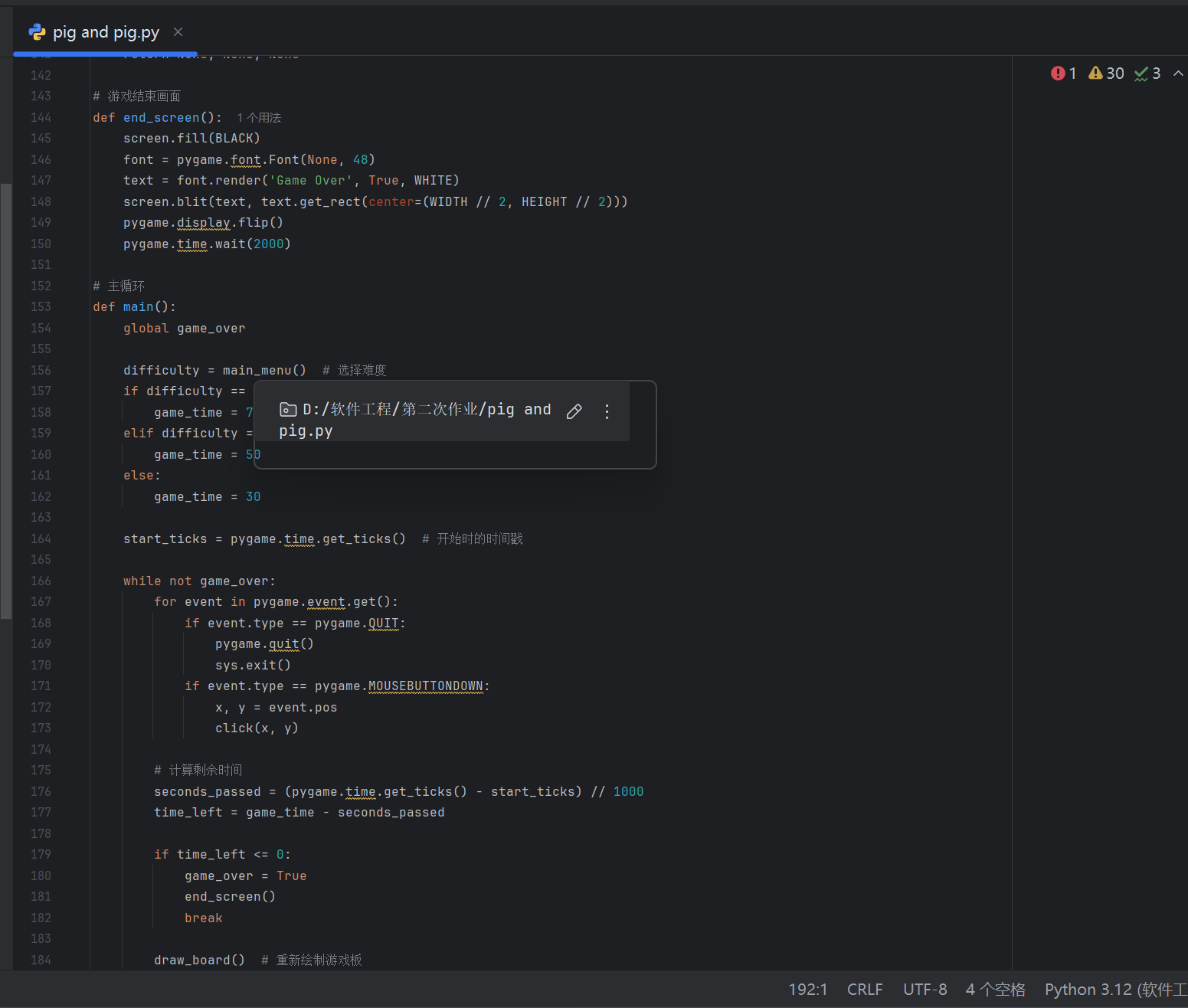Click the left vertical scrollbar thumb
This screenshot has height=1008, width=1188.
[6, 401]
